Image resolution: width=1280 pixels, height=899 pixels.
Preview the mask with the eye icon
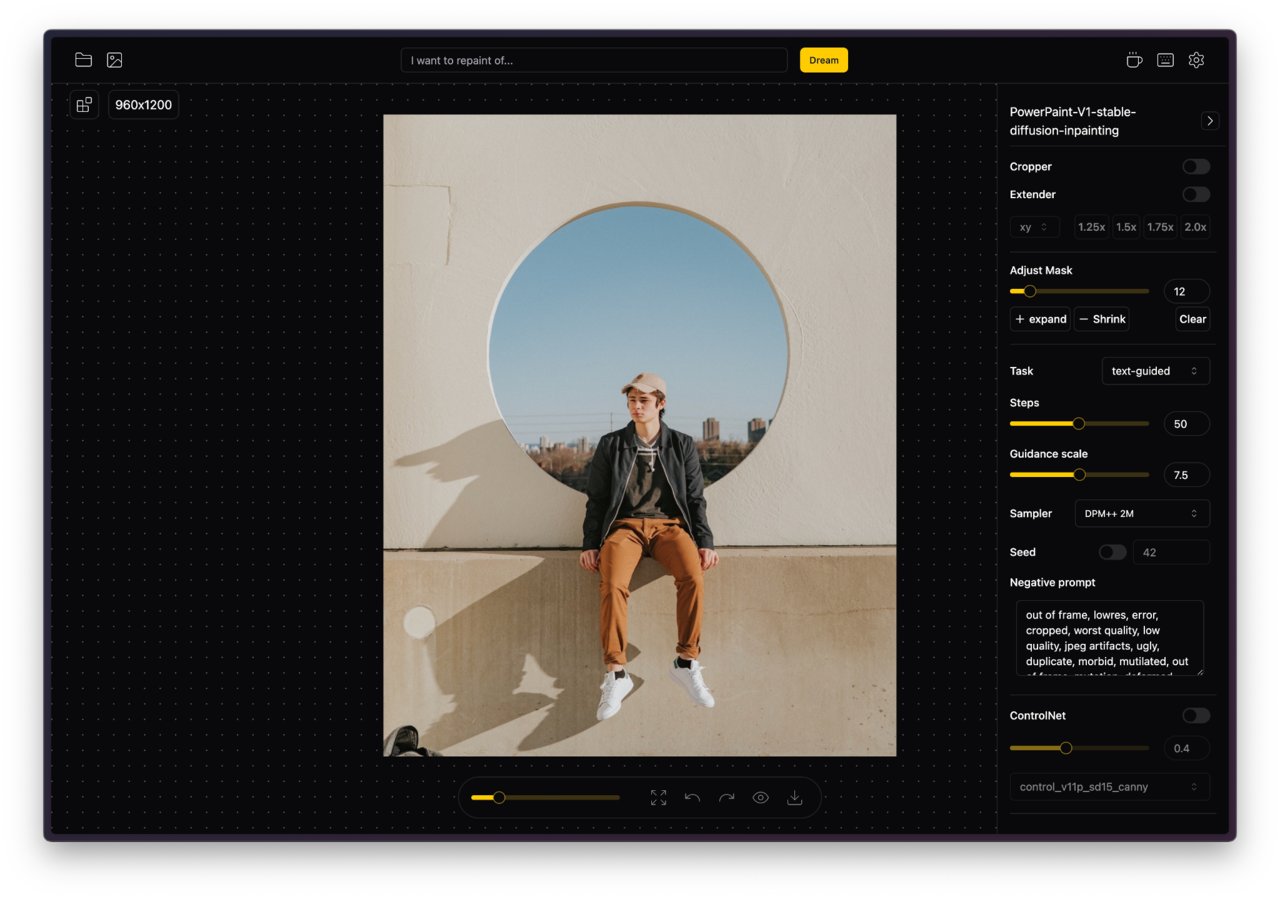pos(761,797)
